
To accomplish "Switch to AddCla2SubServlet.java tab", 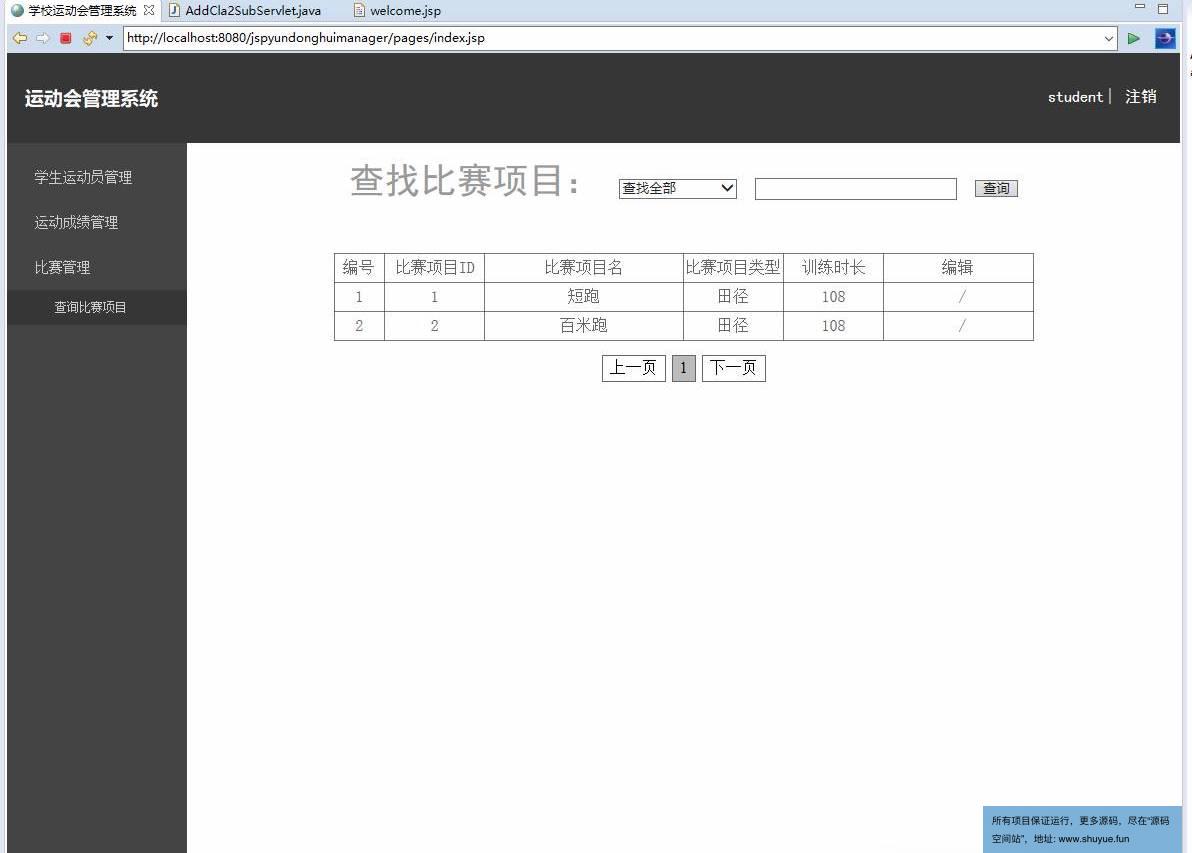I will click(245, 11).
